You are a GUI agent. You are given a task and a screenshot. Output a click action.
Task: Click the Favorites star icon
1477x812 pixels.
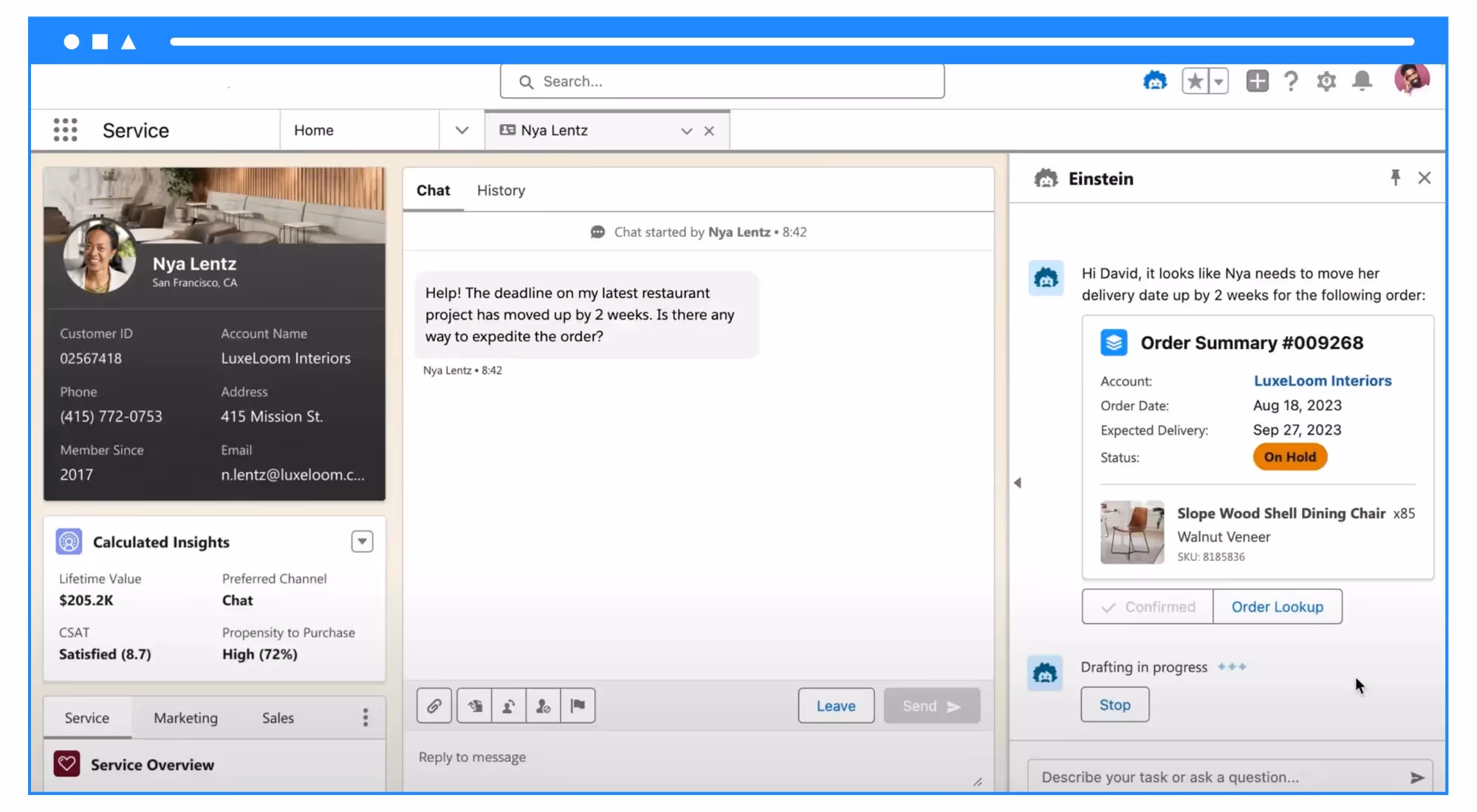(x=1195, y=80)
